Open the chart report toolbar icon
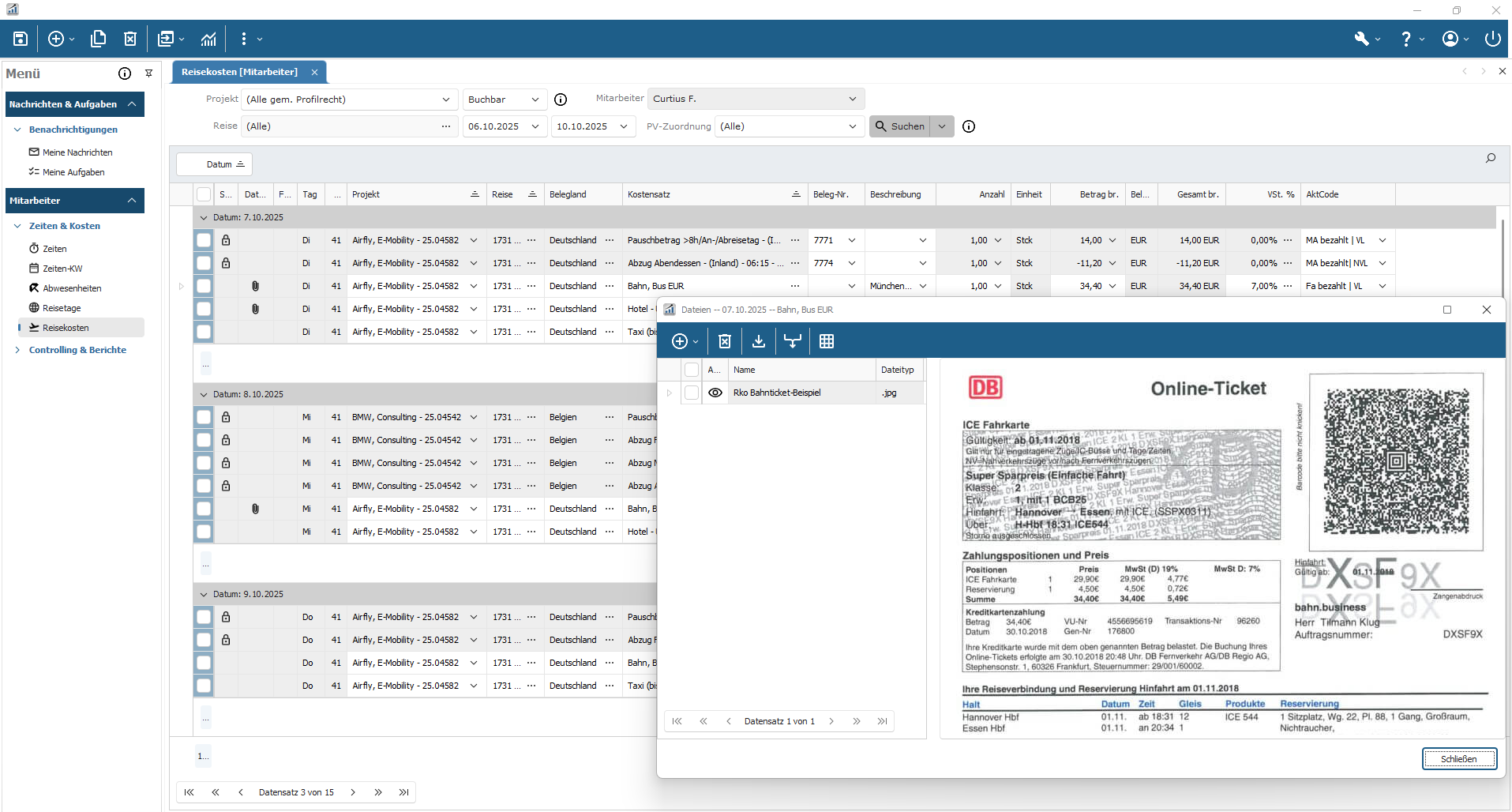 [208, 39]
